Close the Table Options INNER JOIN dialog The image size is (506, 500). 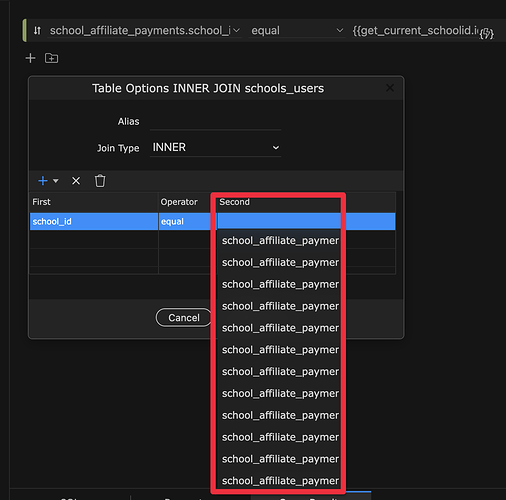[x=390, y=88]
